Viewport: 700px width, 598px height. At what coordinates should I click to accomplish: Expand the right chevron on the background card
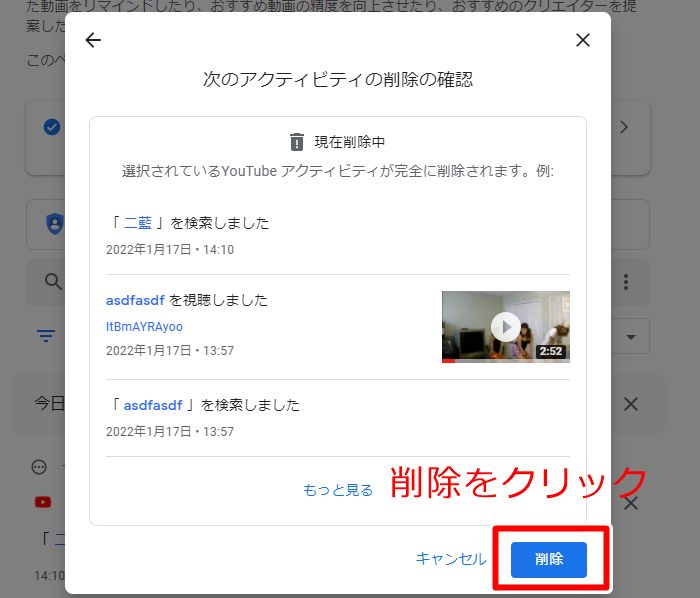pos(624,127)
